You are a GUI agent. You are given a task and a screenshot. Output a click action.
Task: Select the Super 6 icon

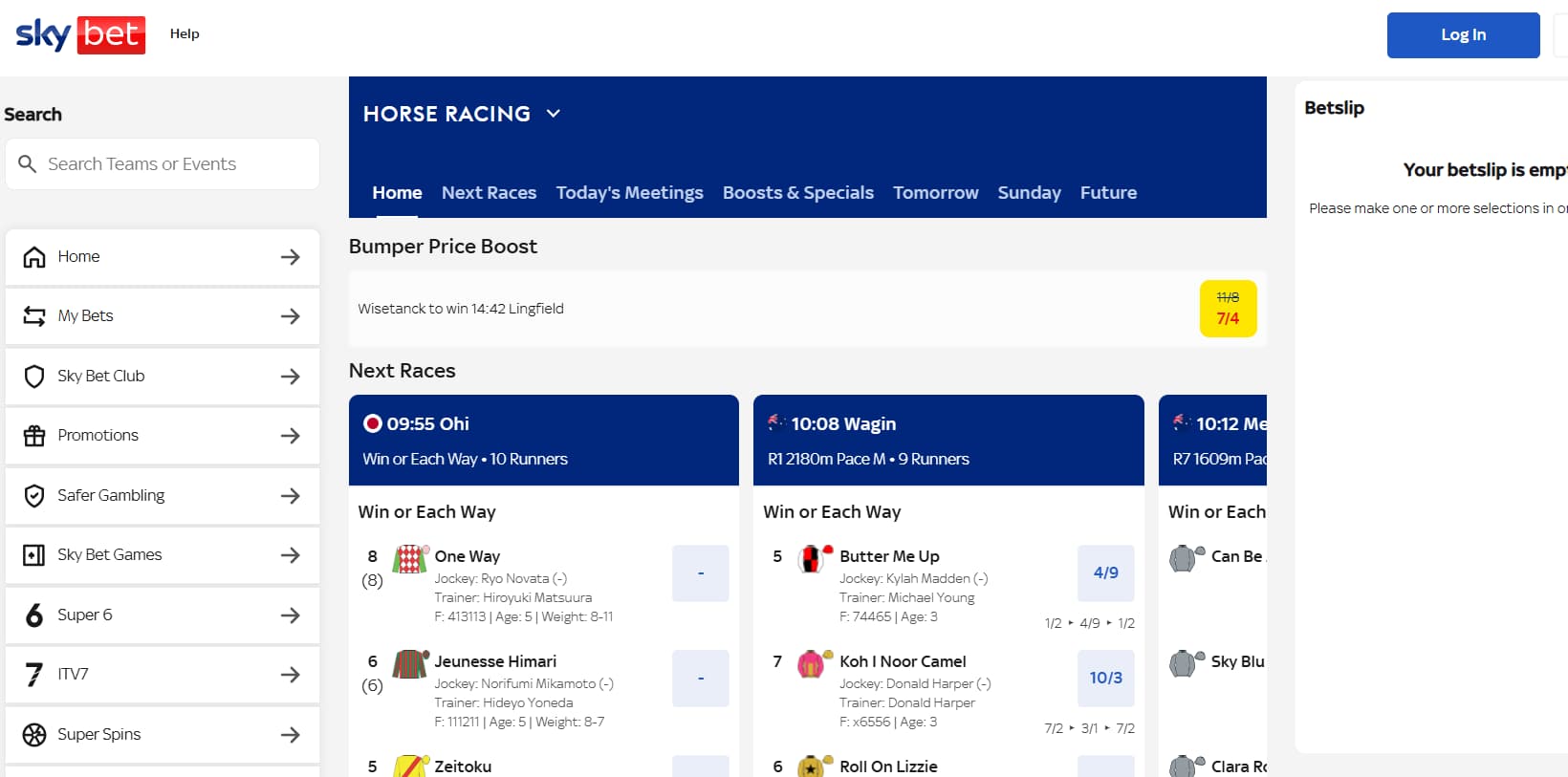(34, 615)
